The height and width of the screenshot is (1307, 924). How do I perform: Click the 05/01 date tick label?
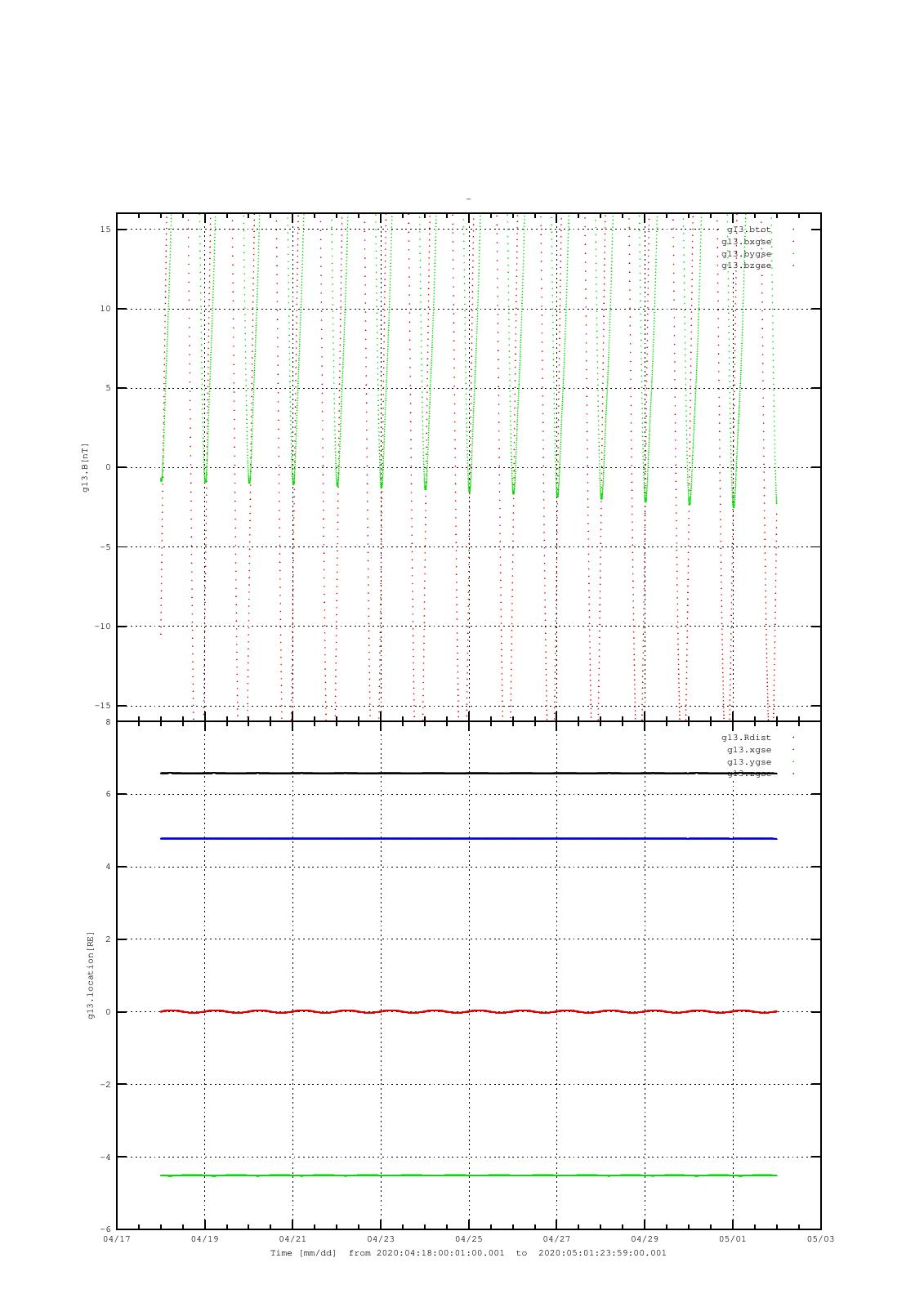[733, 1239]
